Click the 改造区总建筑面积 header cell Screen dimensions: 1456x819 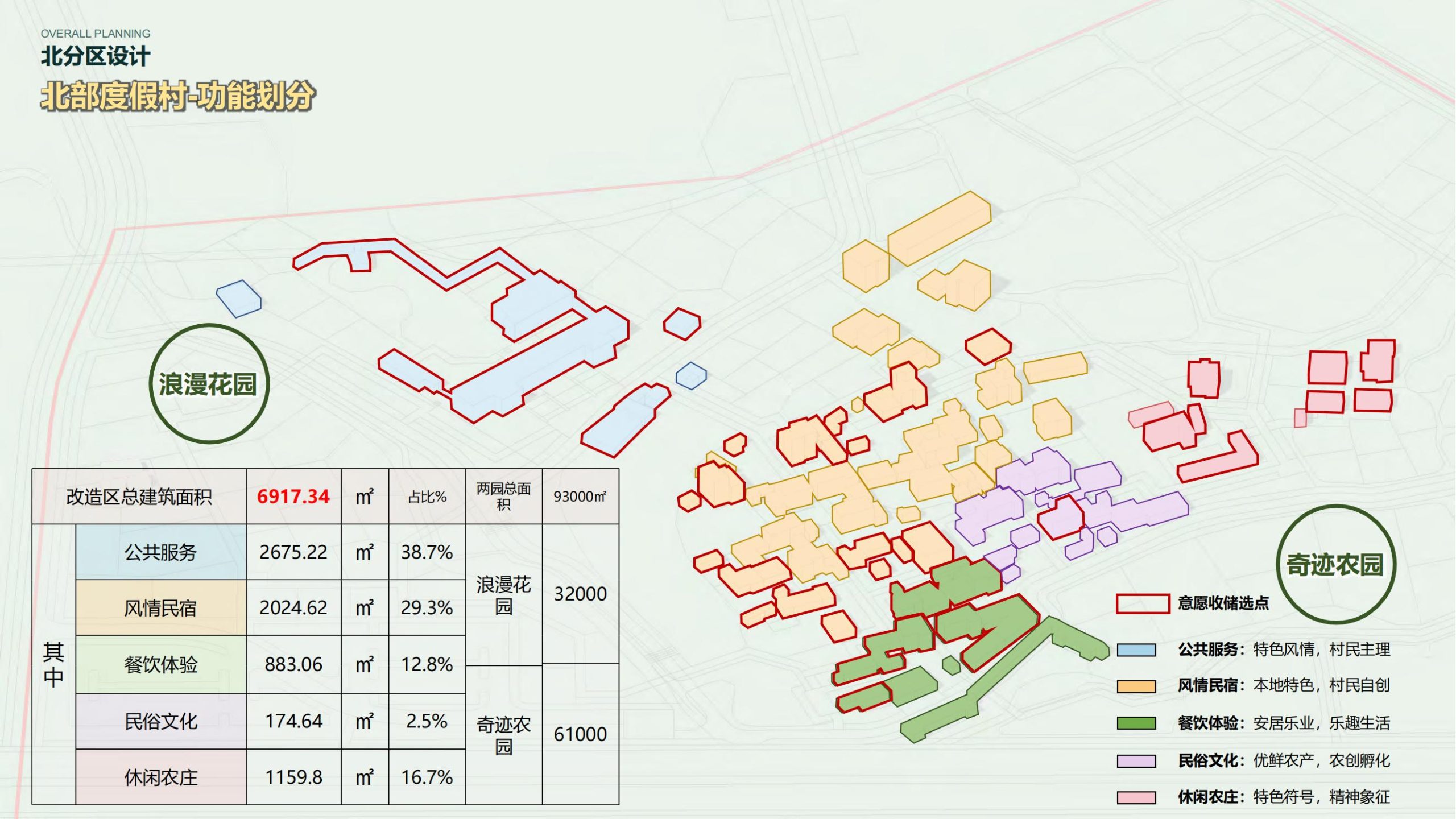[x=139, y=497]
